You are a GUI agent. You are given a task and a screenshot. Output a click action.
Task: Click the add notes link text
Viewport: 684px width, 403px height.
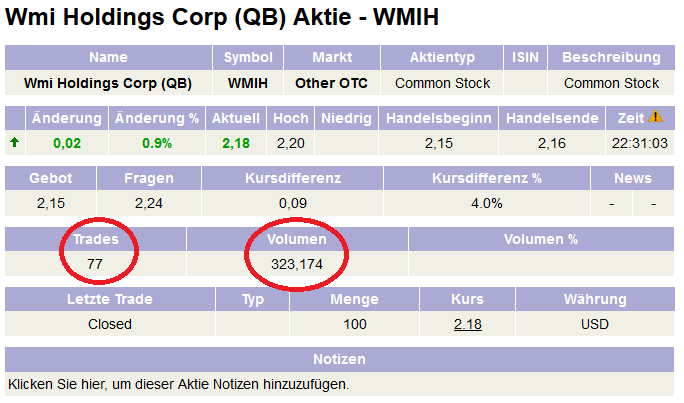tap(179, 384)
